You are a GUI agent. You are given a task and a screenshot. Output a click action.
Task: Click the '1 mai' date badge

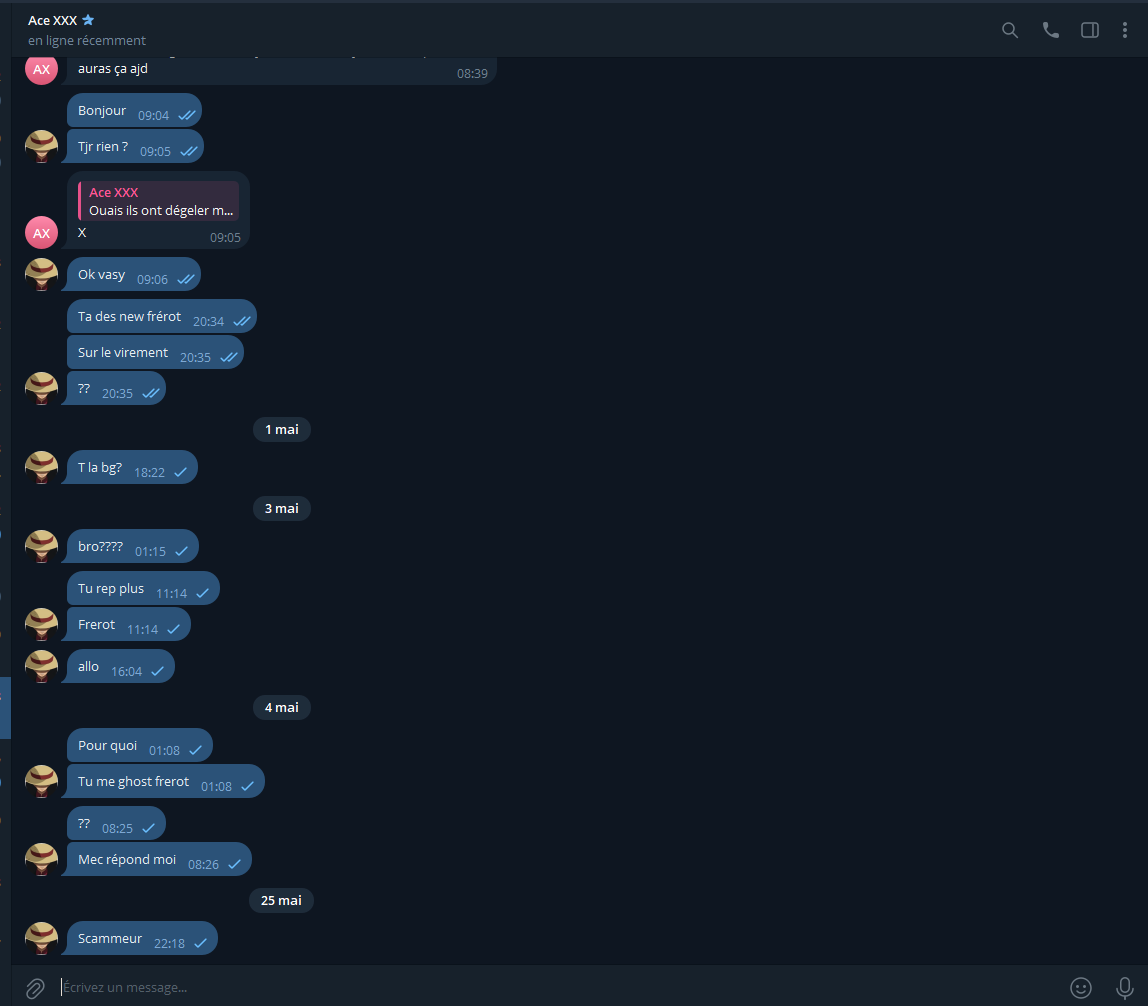coord(281,430)
